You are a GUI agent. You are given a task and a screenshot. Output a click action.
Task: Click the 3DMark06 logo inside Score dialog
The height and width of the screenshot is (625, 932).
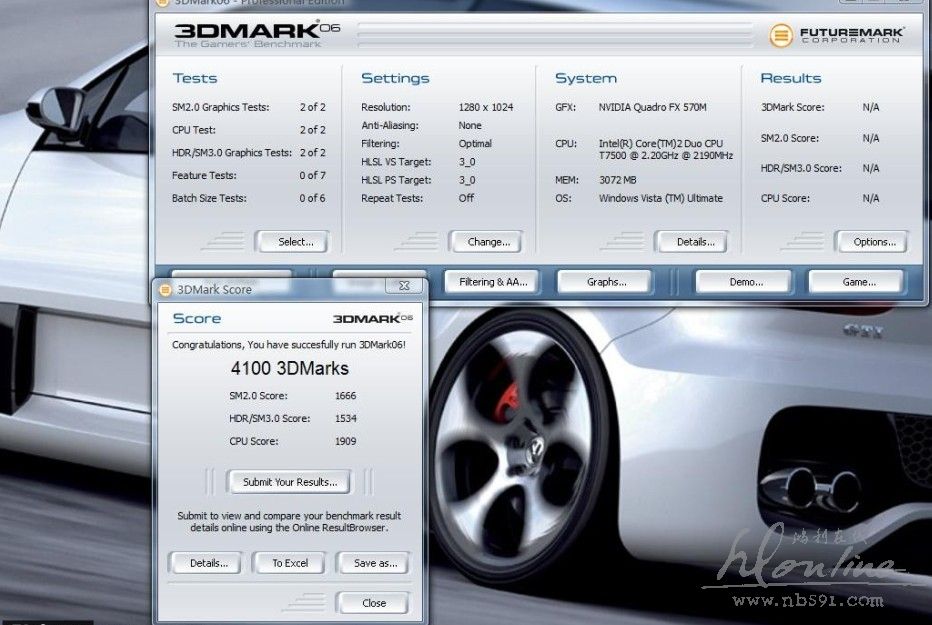tap(372, 318)
